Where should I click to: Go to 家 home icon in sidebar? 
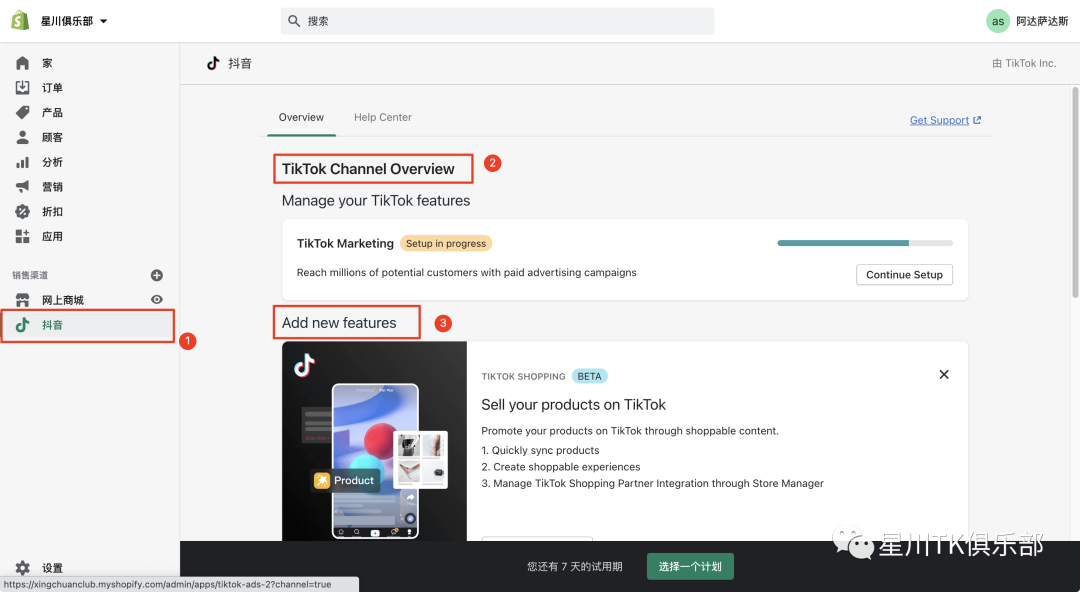point(23,63)
